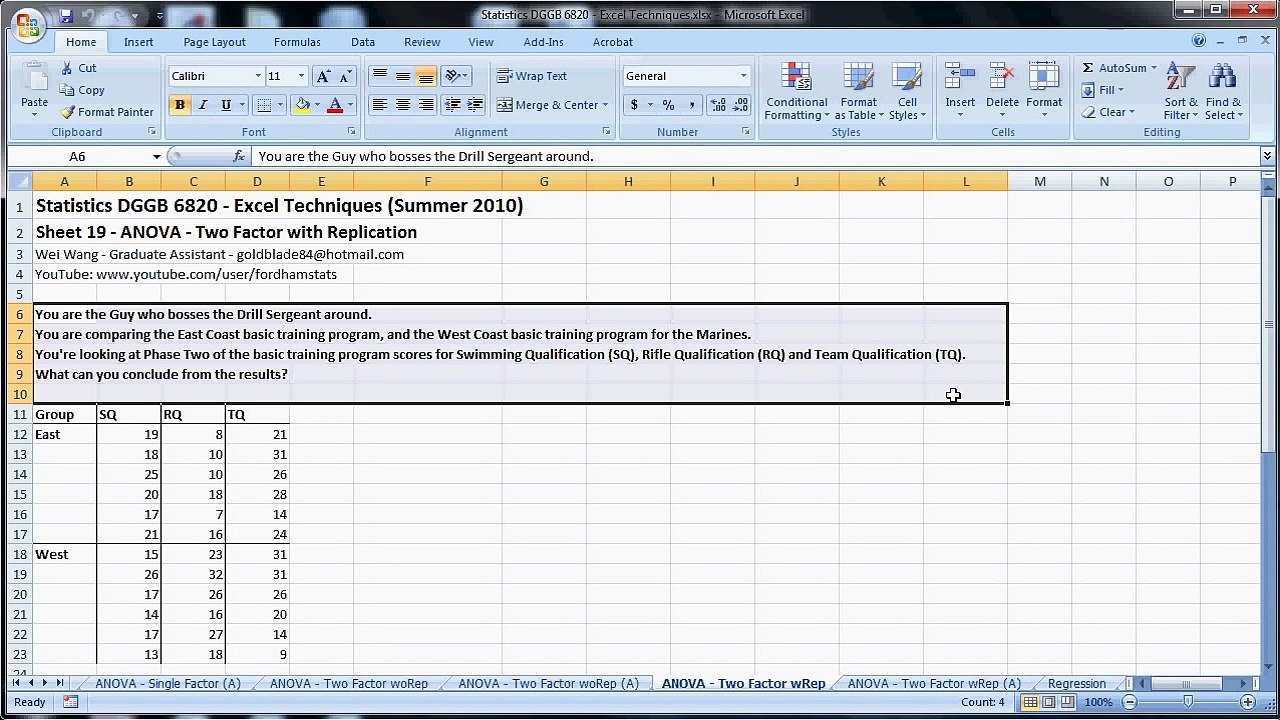
Task: Select Bottom Align in Alignment group
Action: pos(426,76)
